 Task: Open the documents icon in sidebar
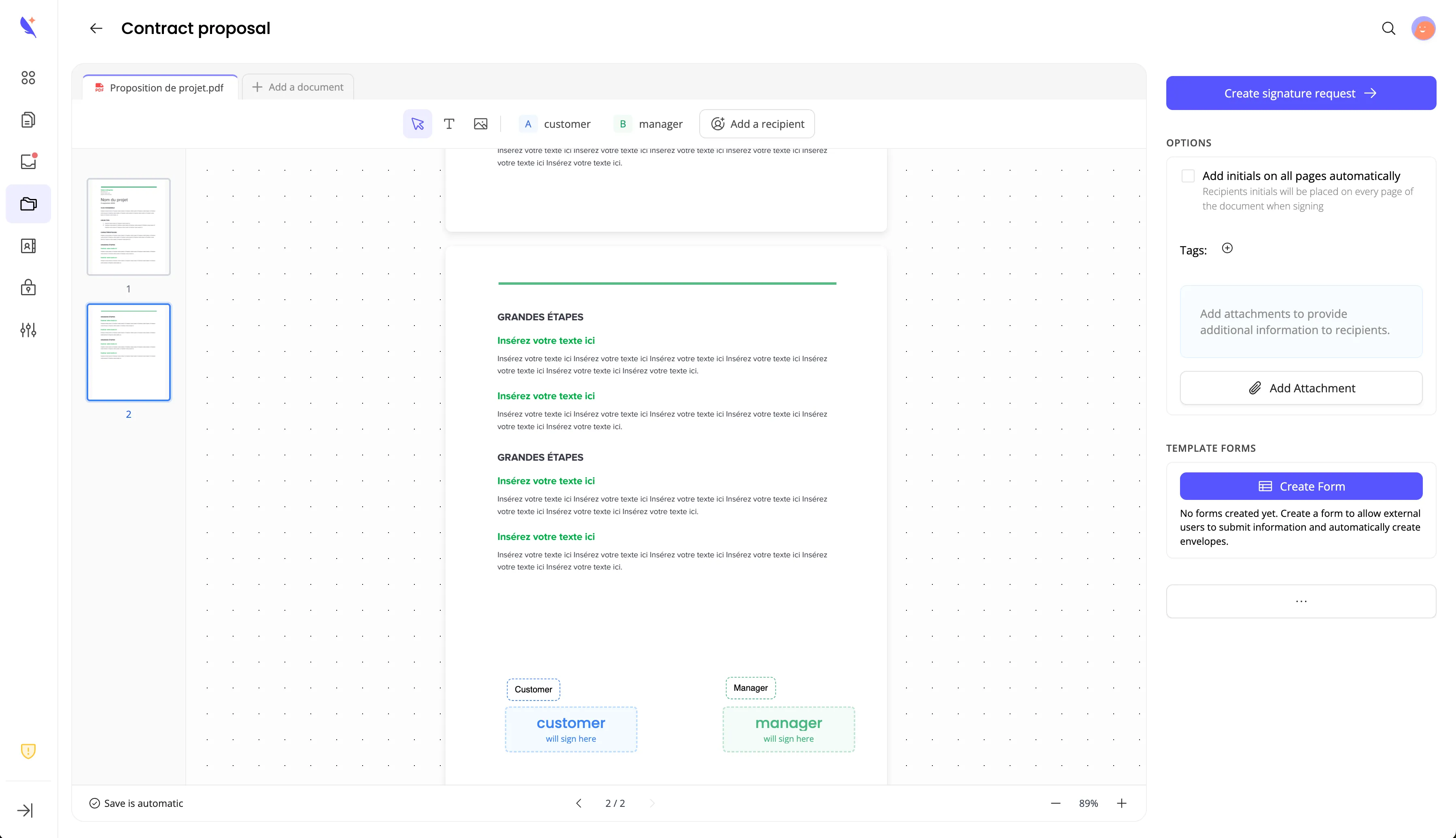(x=28, y=120)
